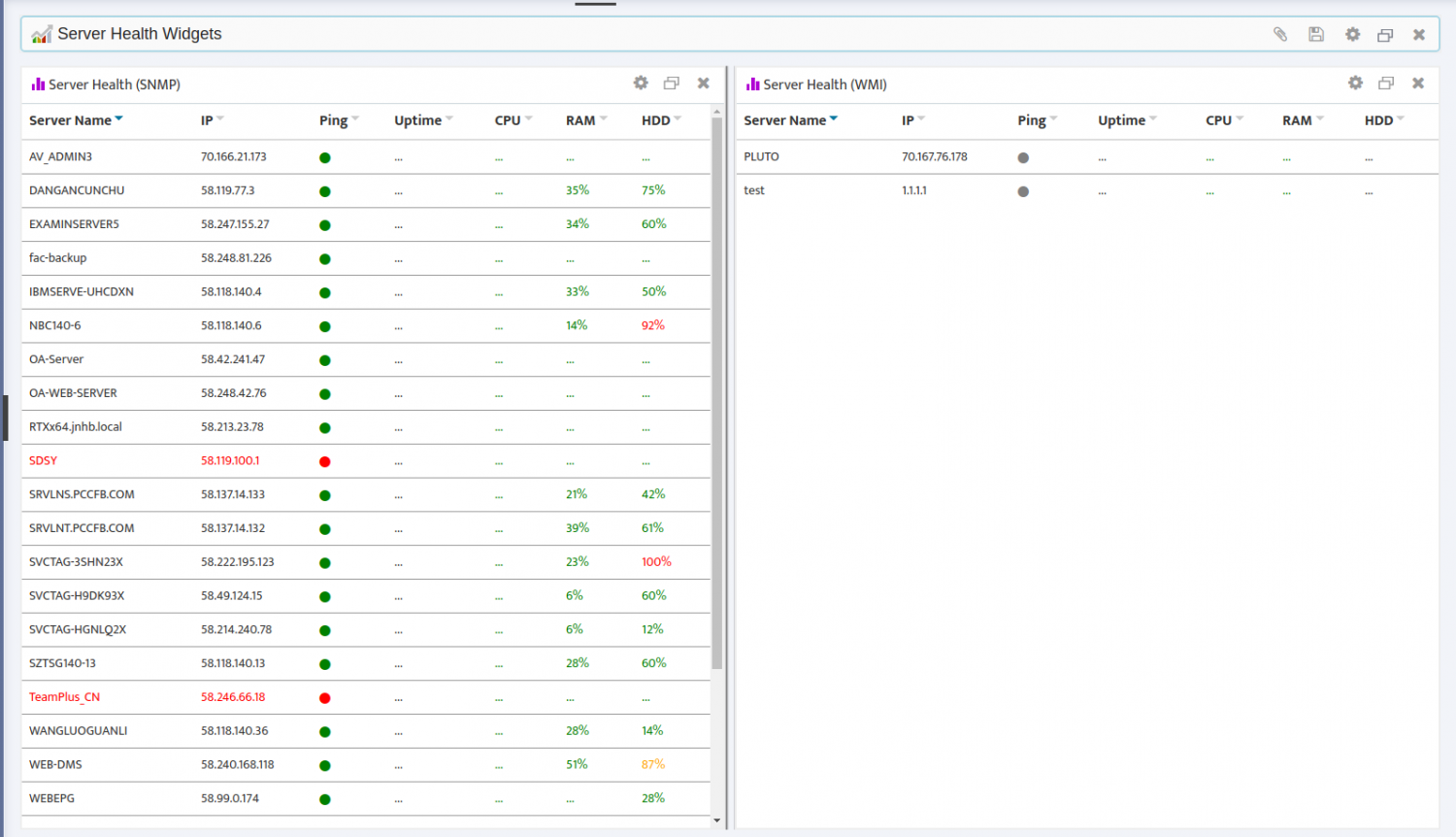Click the red ping status dot for SDSY
1456x837 pixels.
pos(324,461)
